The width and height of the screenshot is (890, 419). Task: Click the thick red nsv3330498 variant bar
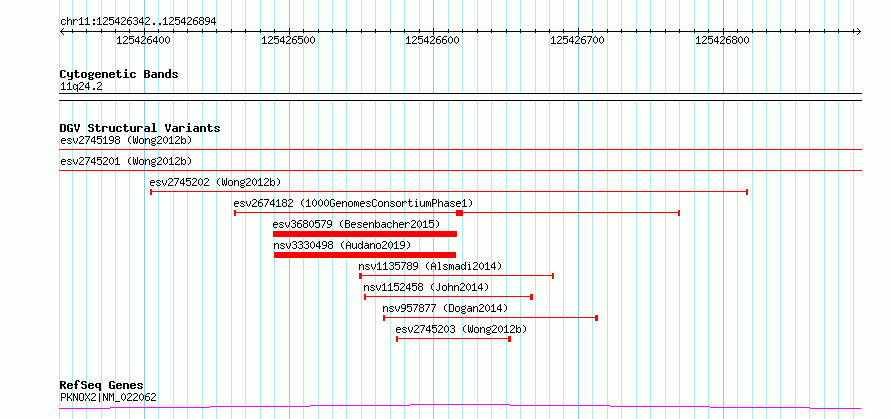(x=365, y=255)
